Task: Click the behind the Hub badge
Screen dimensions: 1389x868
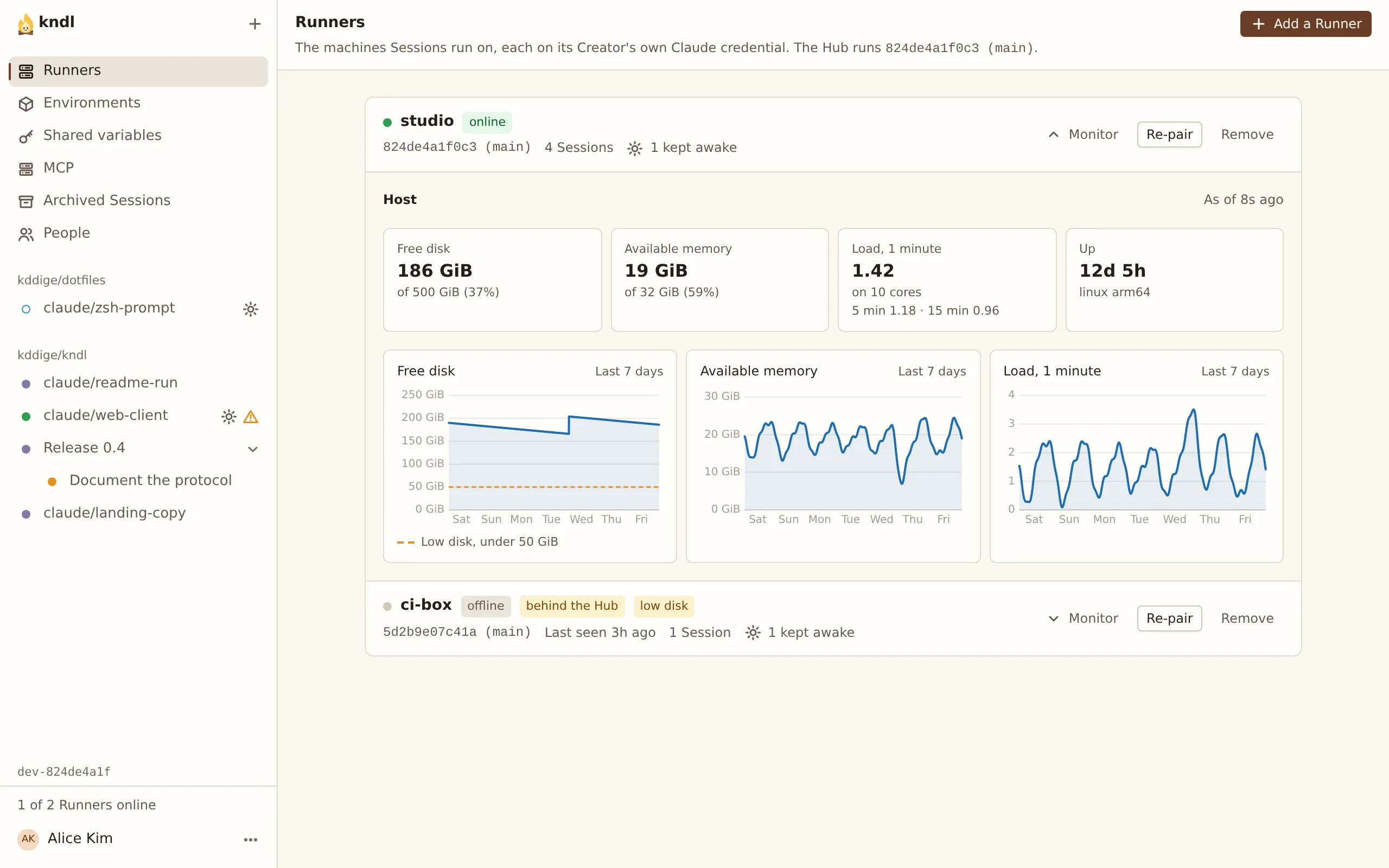Action: pos(572,605)
